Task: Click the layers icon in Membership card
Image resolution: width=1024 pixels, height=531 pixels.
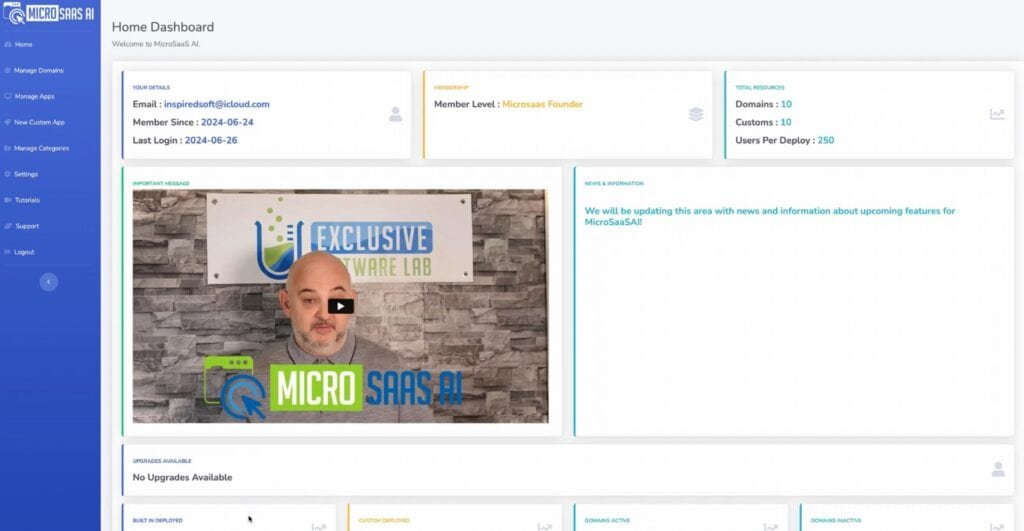Action: (696, 114)
